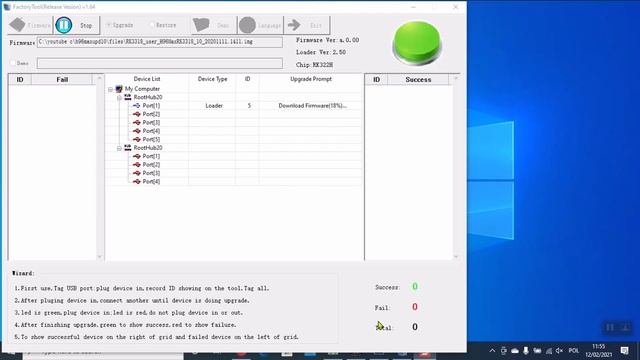Click the Demo folder icon
The width and height of the screenshot is (640, 360).
click(201, 25)
